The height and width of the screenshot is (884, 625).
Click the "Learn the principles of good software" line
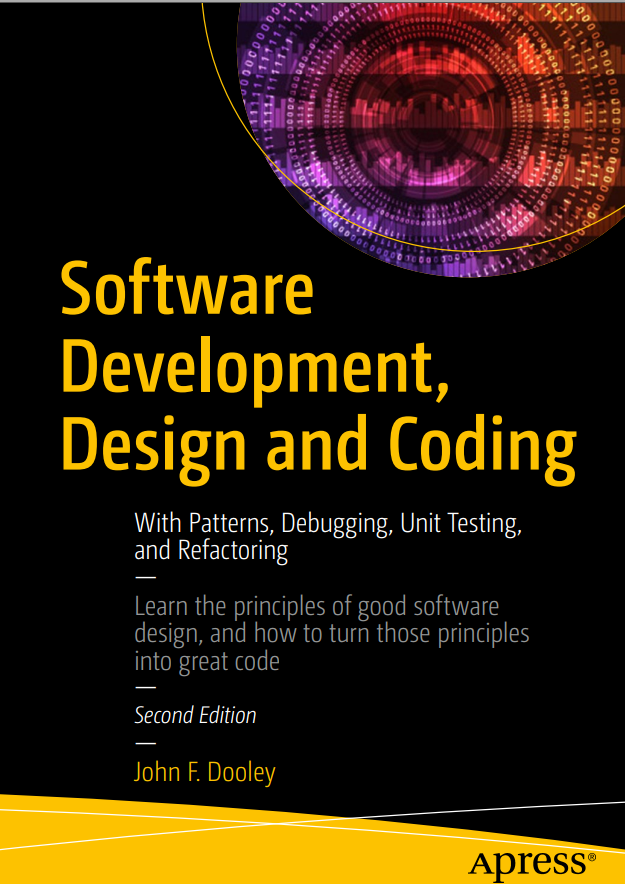coord(316,606)
